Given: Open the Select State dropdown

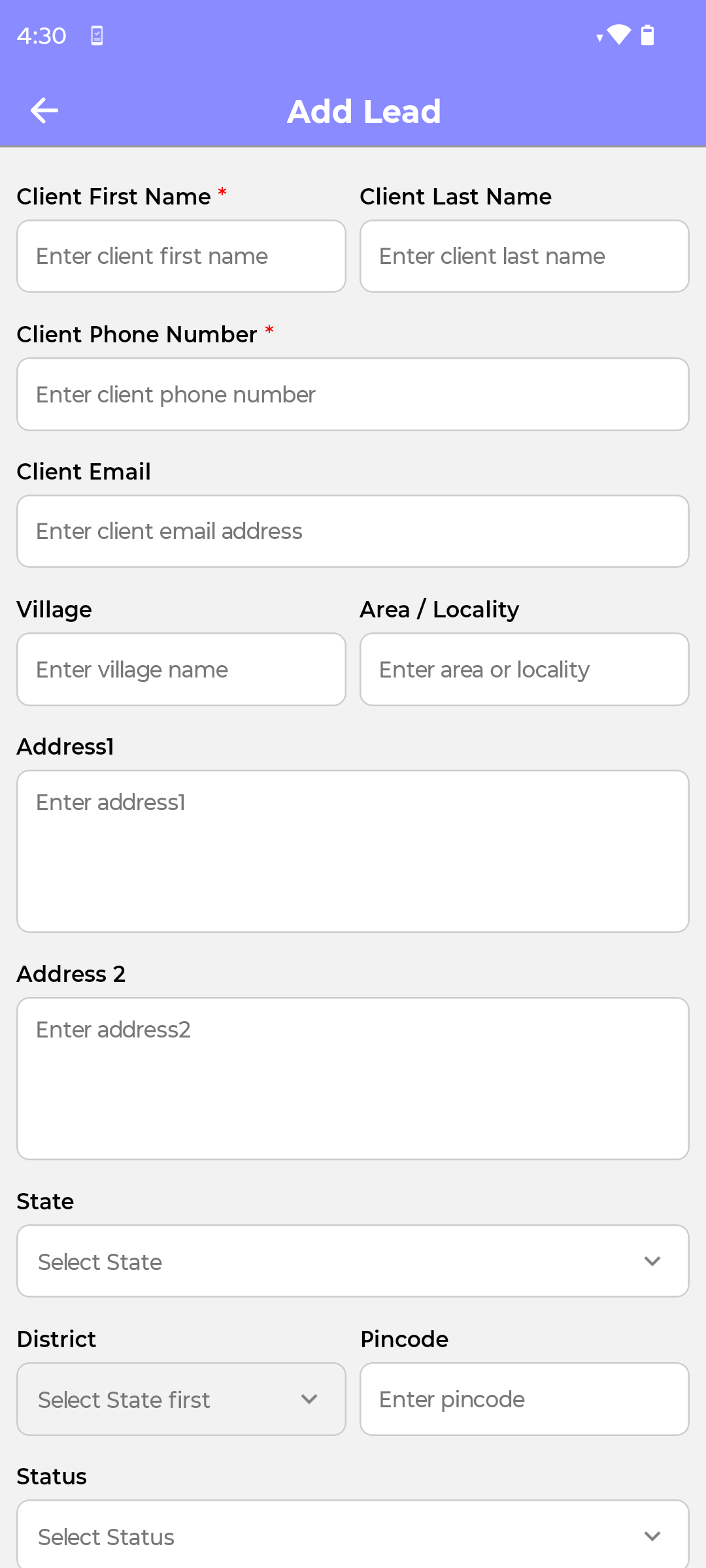Looking at the screenshot, I should click(353, 1261).
